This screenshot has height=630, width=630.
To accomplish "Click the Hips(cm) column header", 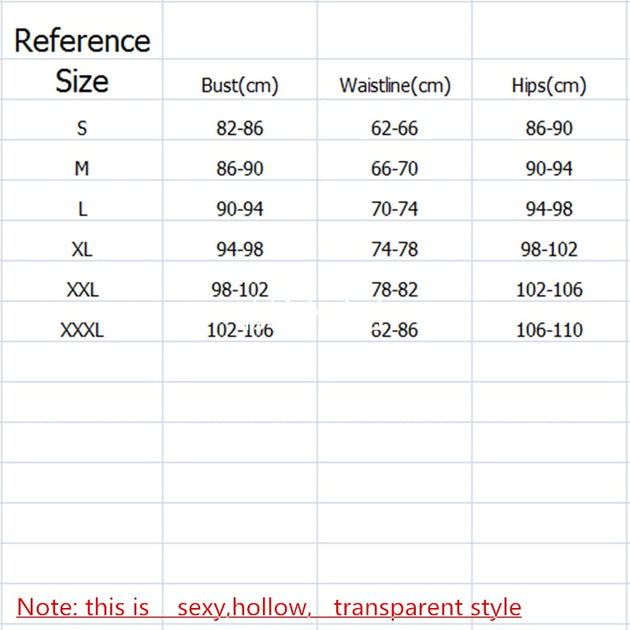I will (x=549, y=86).
